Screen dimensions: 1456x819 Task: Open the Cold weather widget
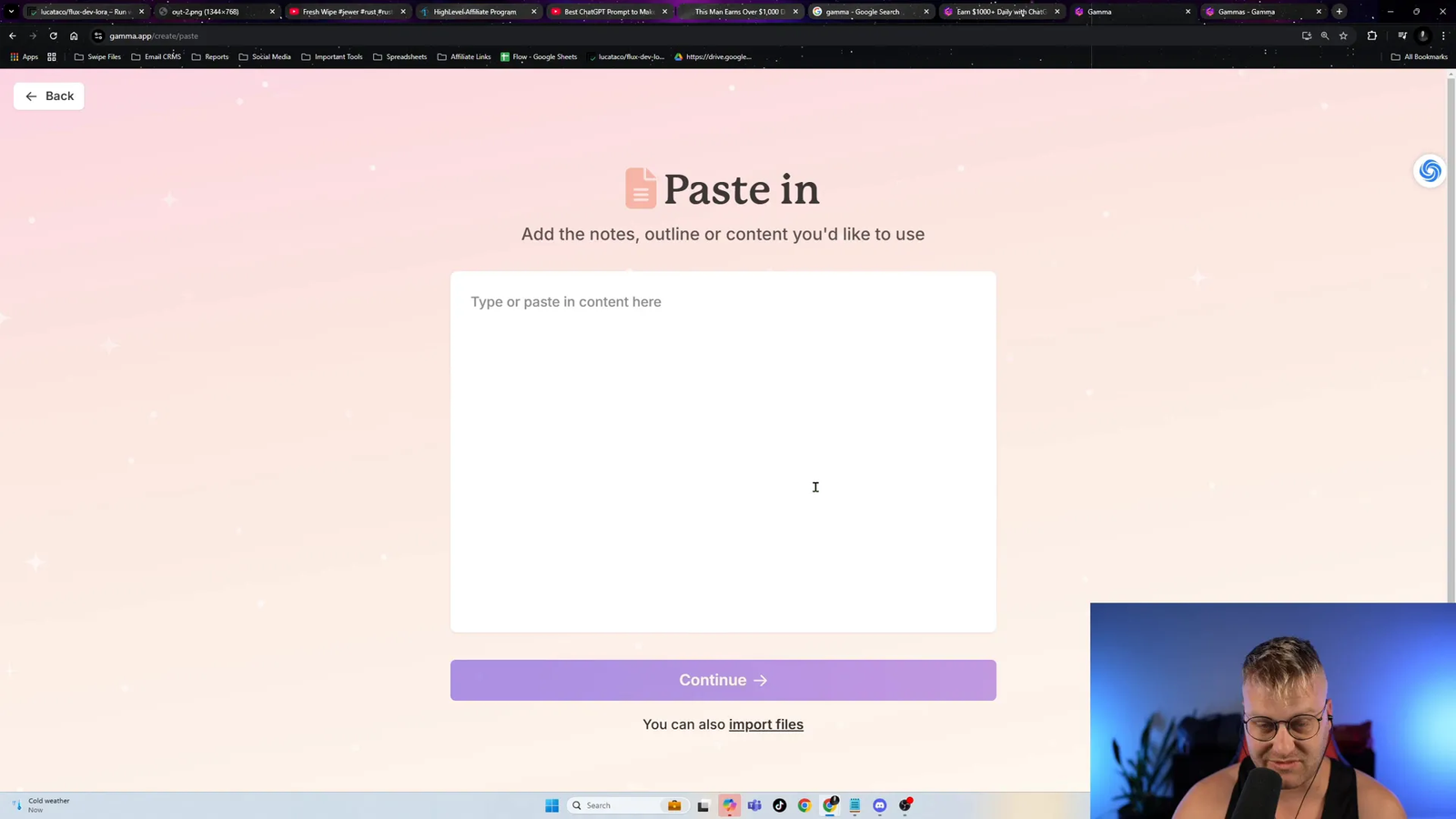point(42,805)
